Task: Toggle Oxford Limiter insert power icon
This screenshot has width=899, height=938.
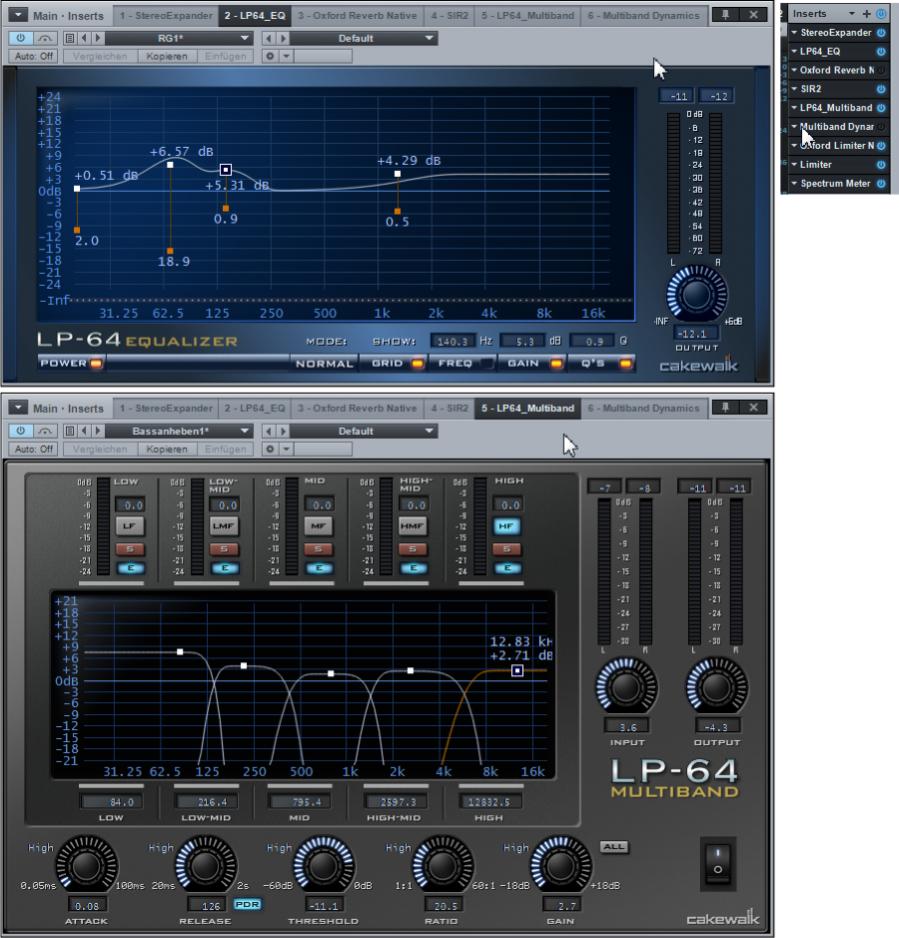Action: point(881,145)
